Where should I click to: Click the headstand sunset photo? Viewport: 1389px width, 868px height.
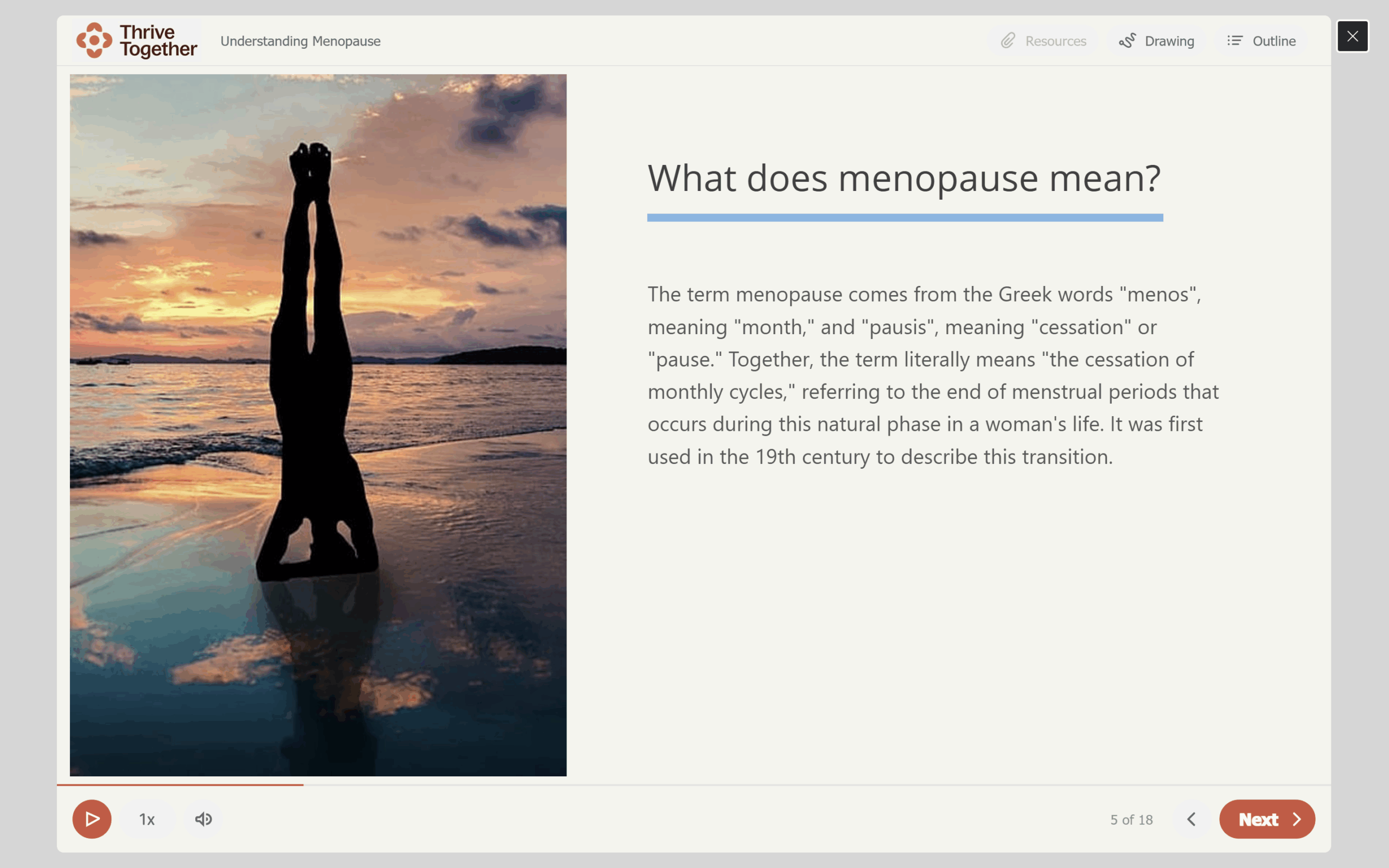click(317, 425)
